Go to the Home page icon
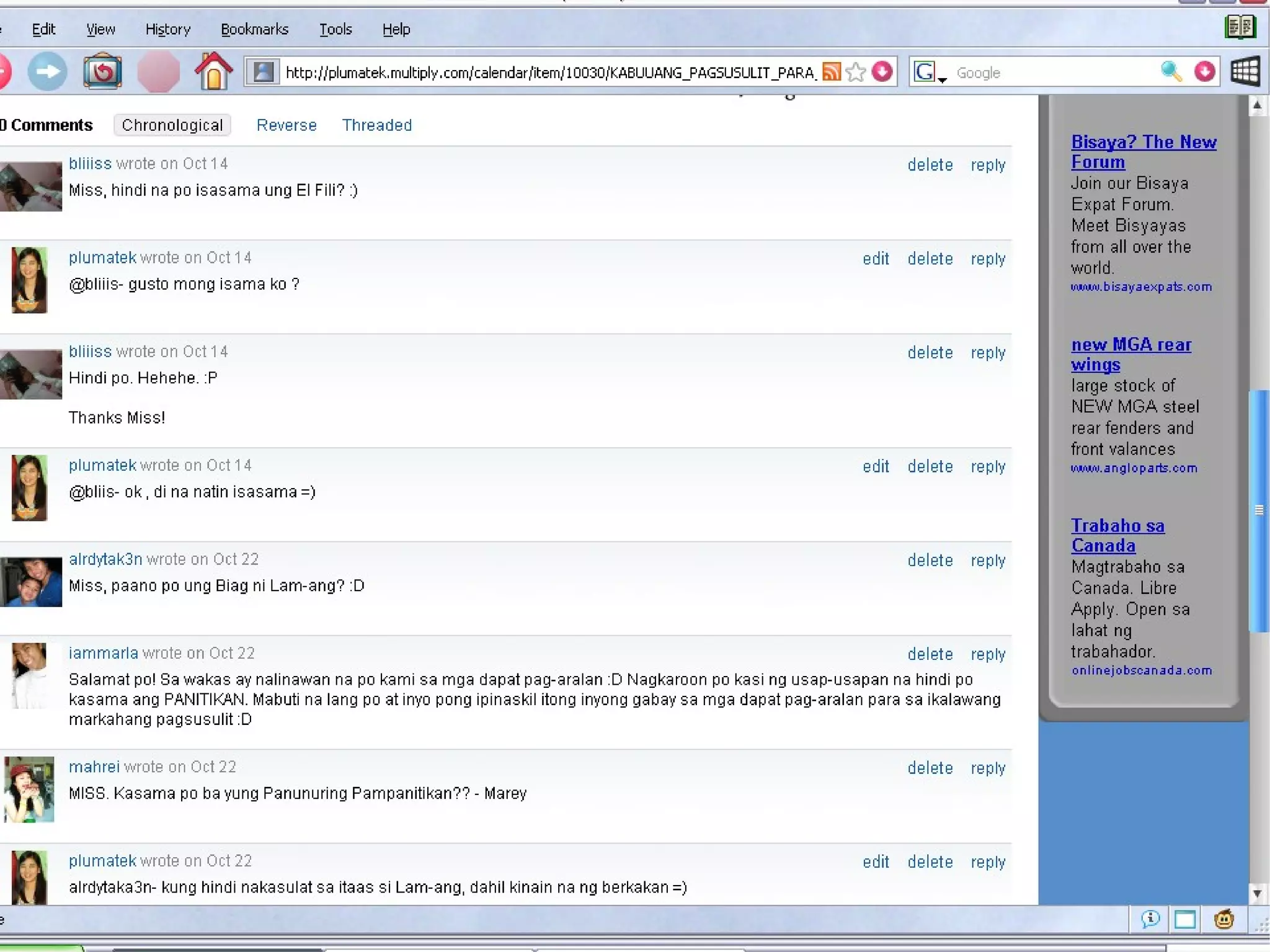Screen dimensions: 1270x952 [213, 72]
